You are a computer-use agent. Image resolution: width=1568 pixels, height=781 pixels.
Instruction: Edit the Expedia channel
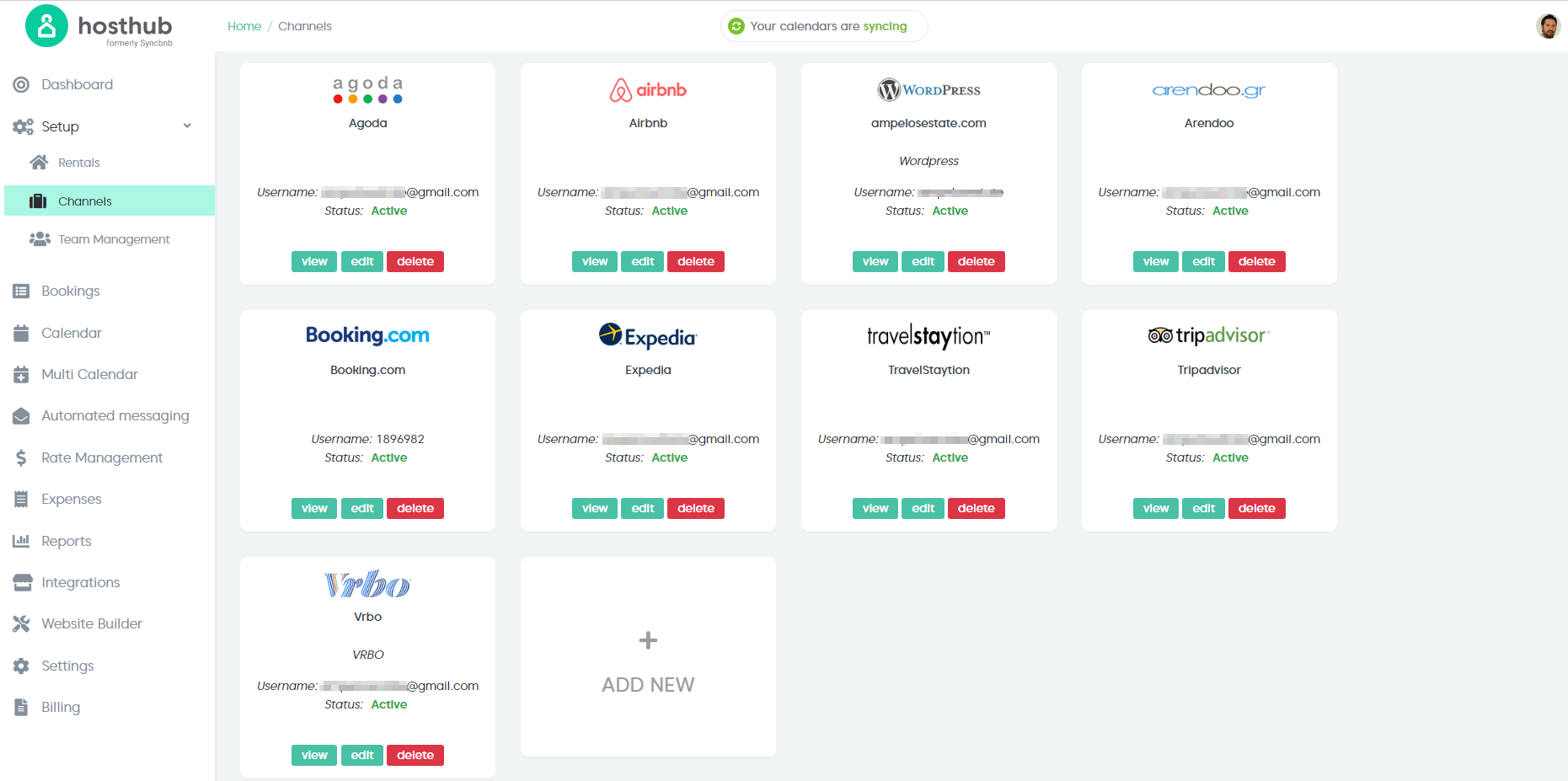[x=643, y=508]
